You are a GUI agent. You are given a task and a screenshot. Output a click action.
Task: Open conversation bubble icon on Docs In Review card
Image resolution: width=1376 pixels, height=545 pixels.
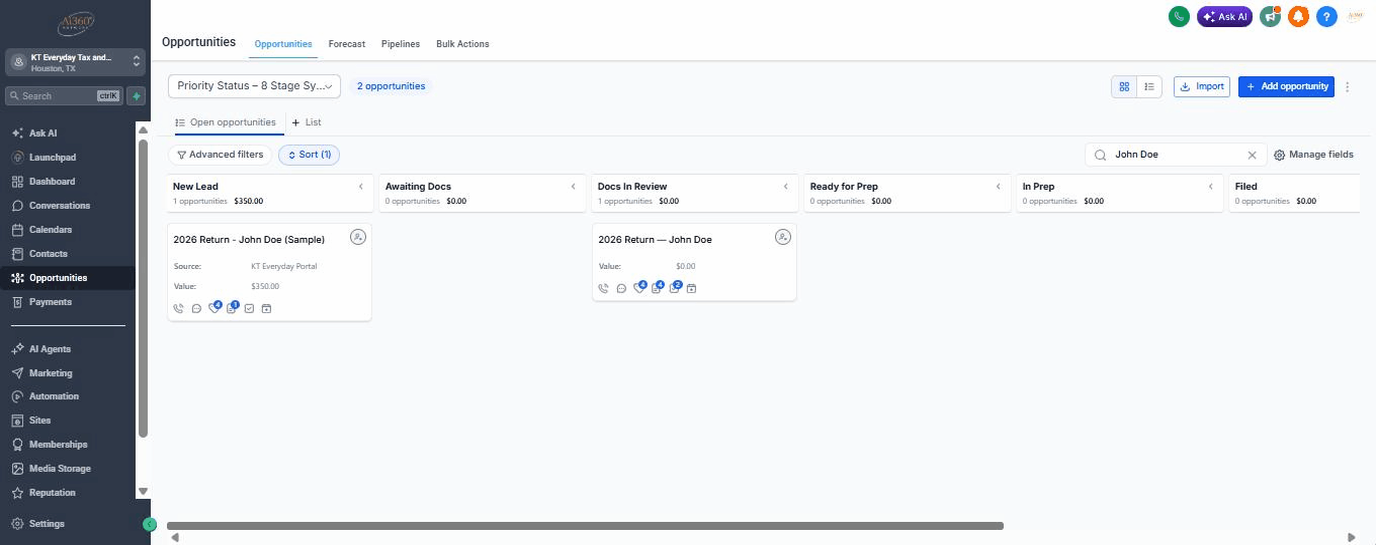[x=621, y=288]
